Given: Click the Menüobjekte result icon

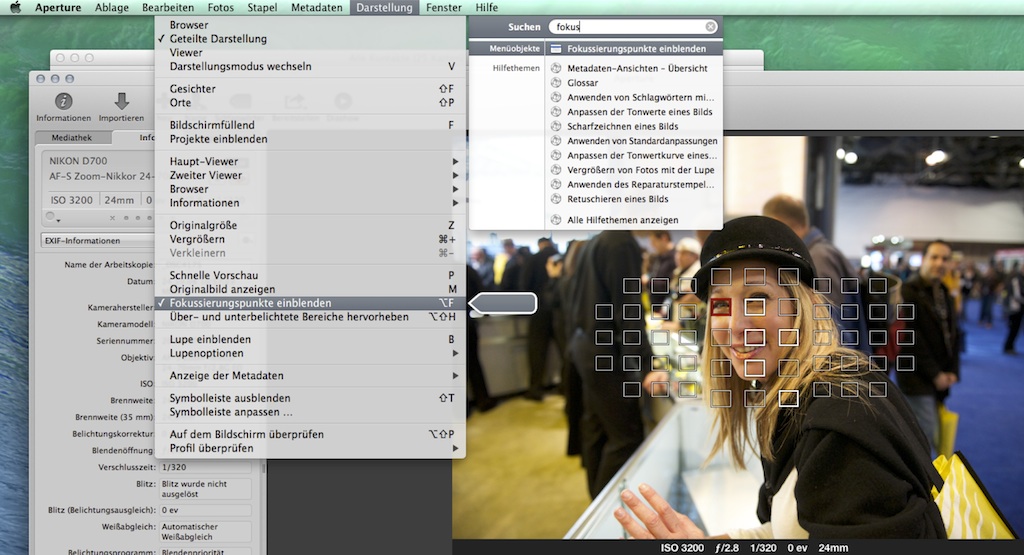Looking at the screenshot, I should [556, 48].
